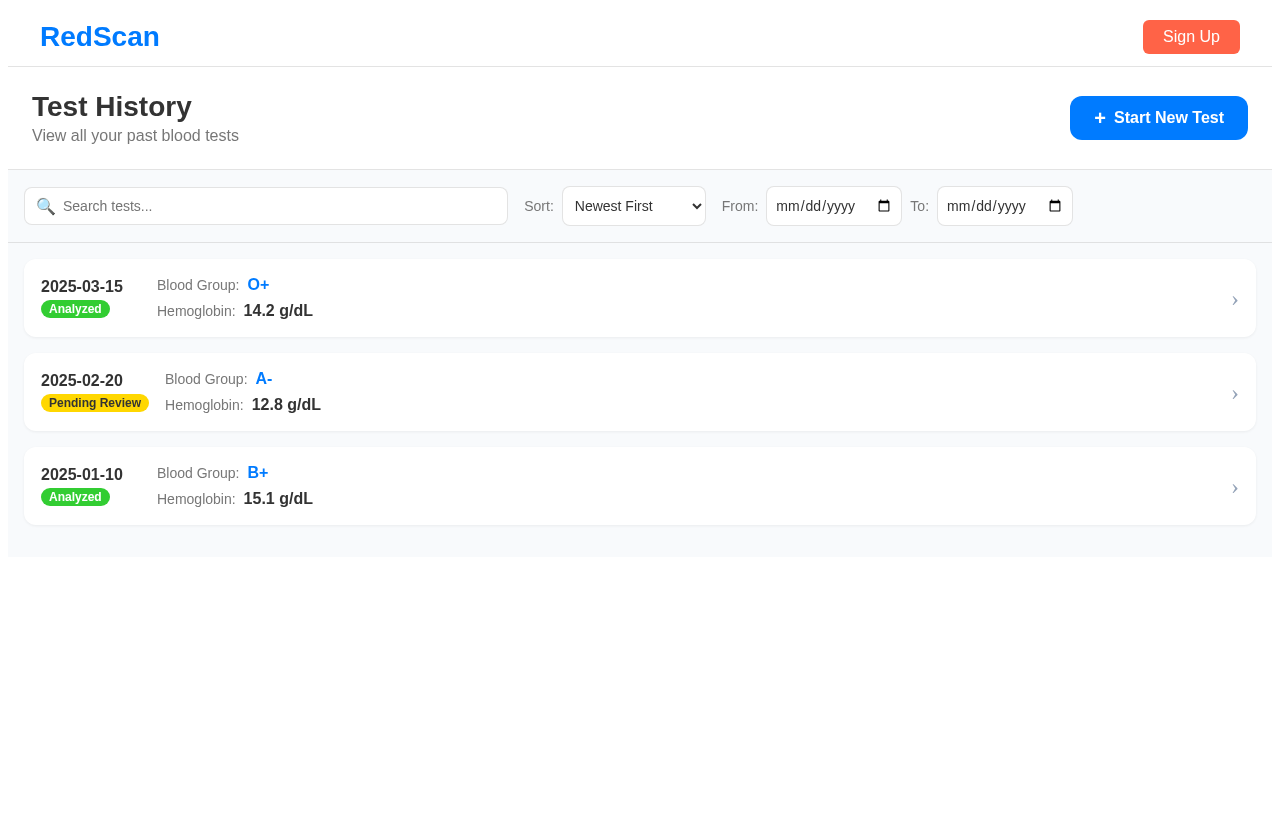Click the B+ blood group value
The image size is (1280, 816).
[x=258, y=473]
